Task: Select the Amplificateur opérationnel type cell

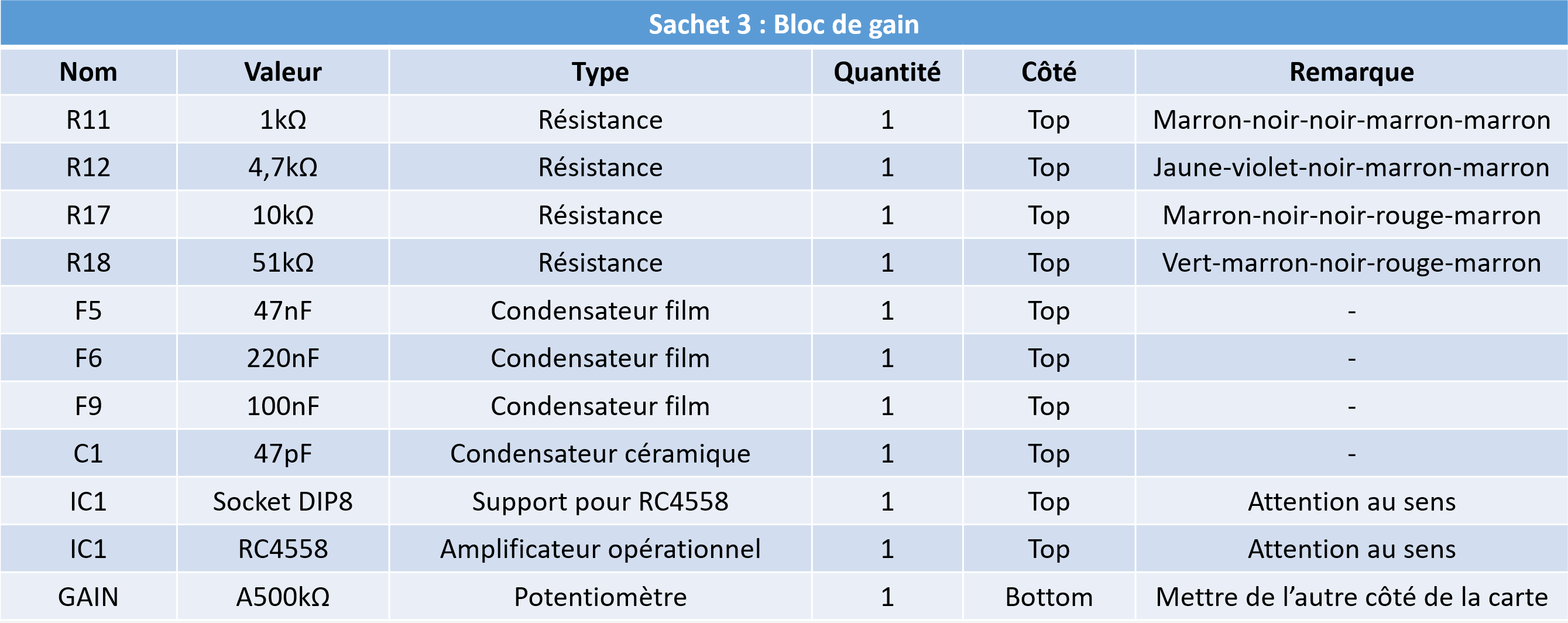Action: [600, 549]
